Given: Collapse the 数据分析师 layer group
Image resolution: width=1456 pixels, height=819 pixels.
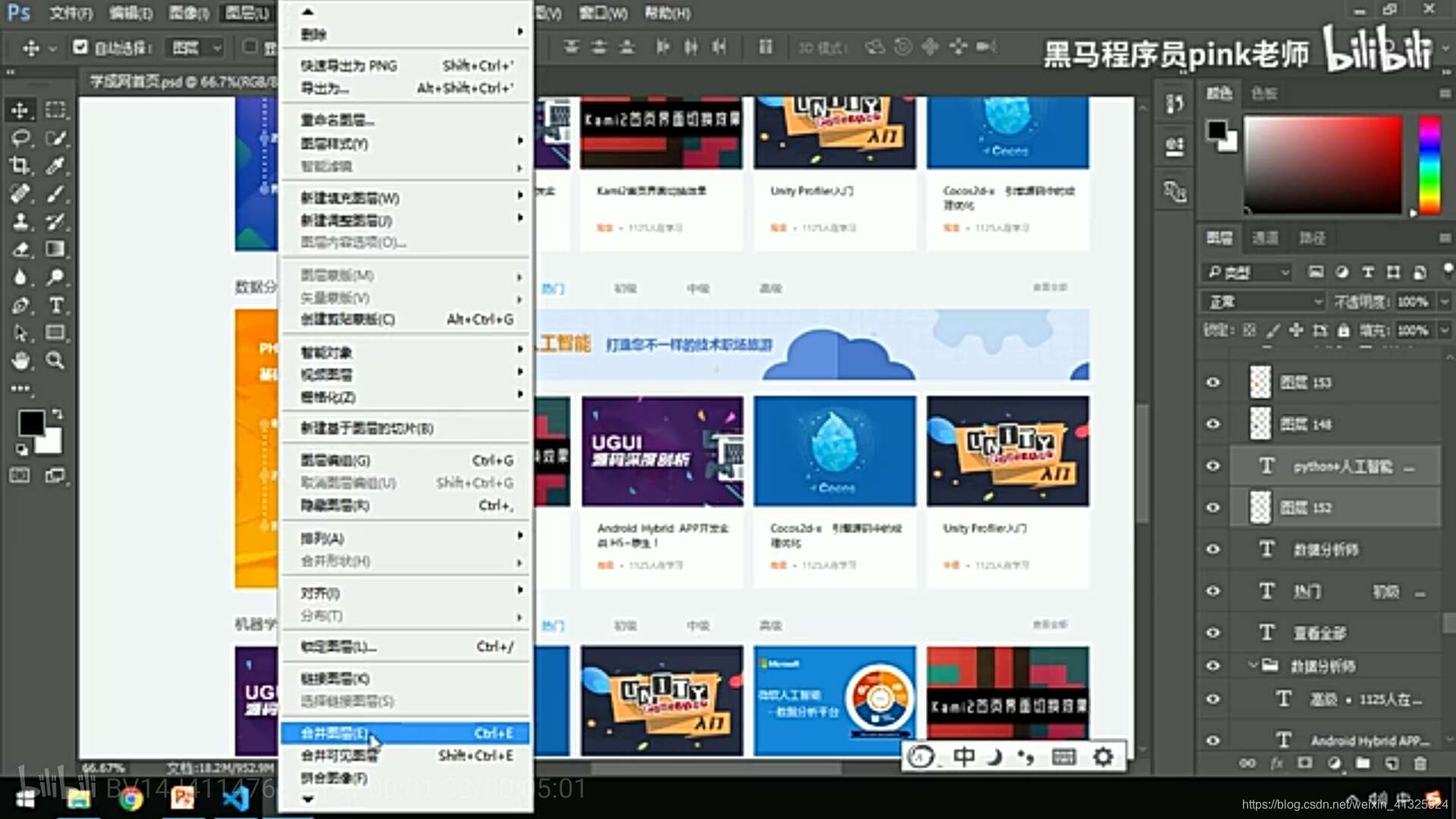Looking at the screenshot, I should pos(1254,666).
